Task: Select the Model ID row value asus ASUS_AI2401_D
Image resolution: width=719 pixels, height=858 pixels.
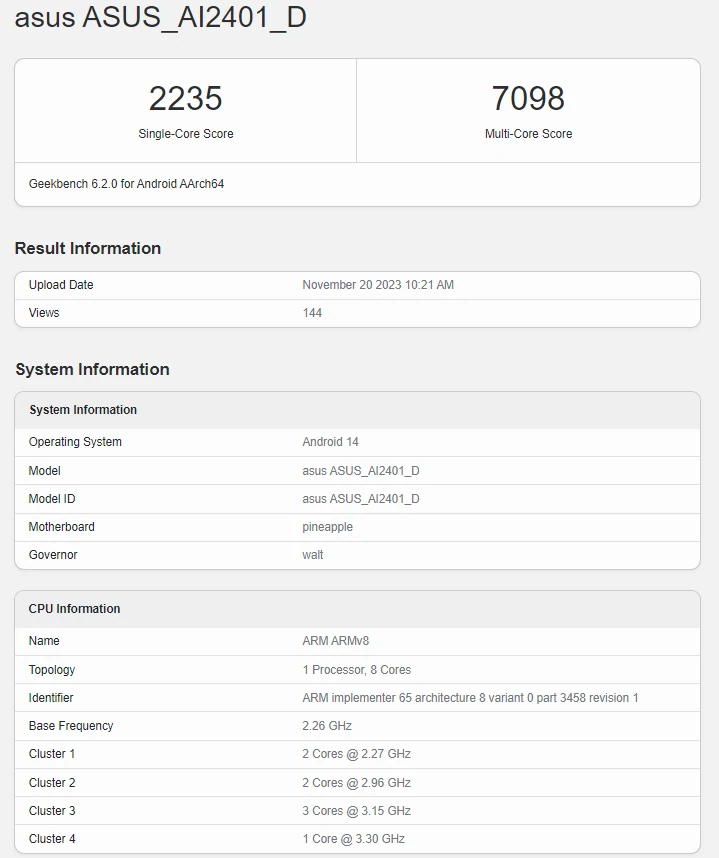Action: point(361,498)
